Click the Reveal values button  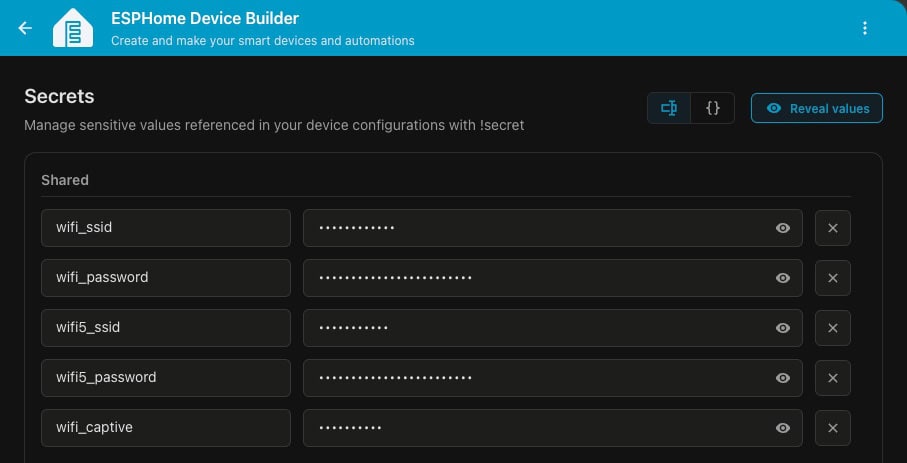(817, 108)
